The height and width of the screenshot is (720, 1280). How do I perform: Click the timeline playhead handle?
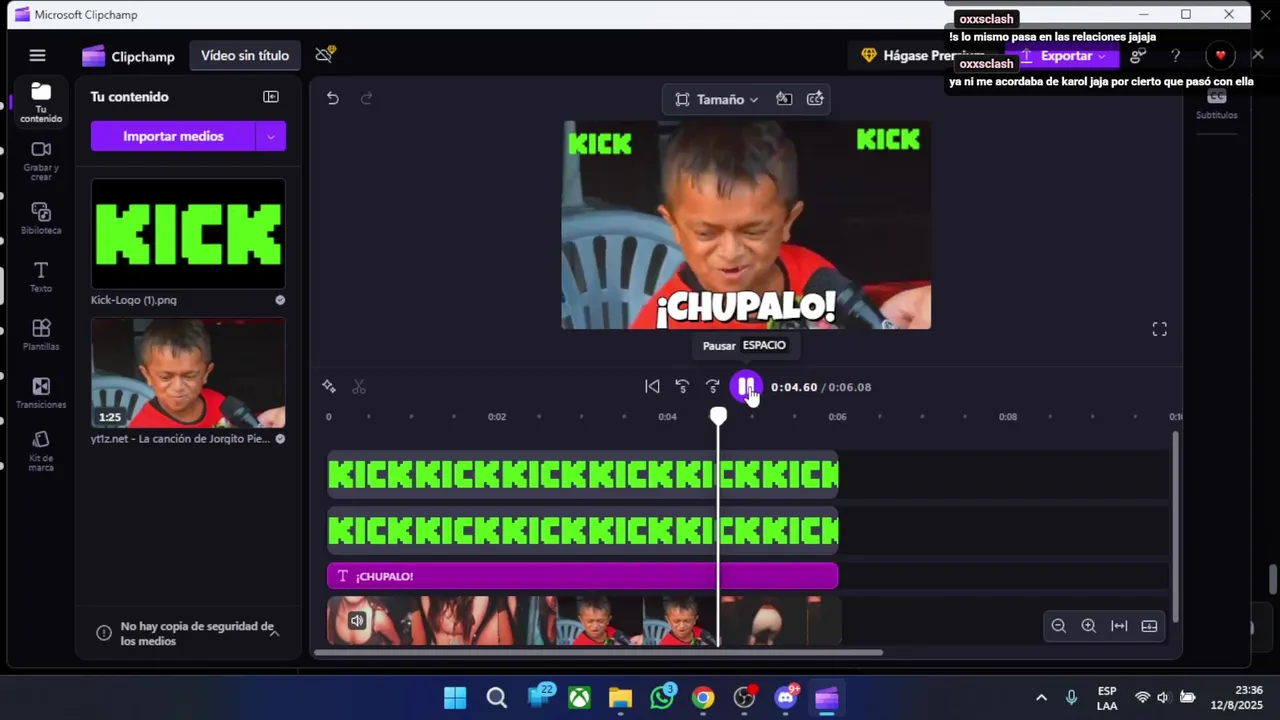pyautogui.click(x=718, y=415)
